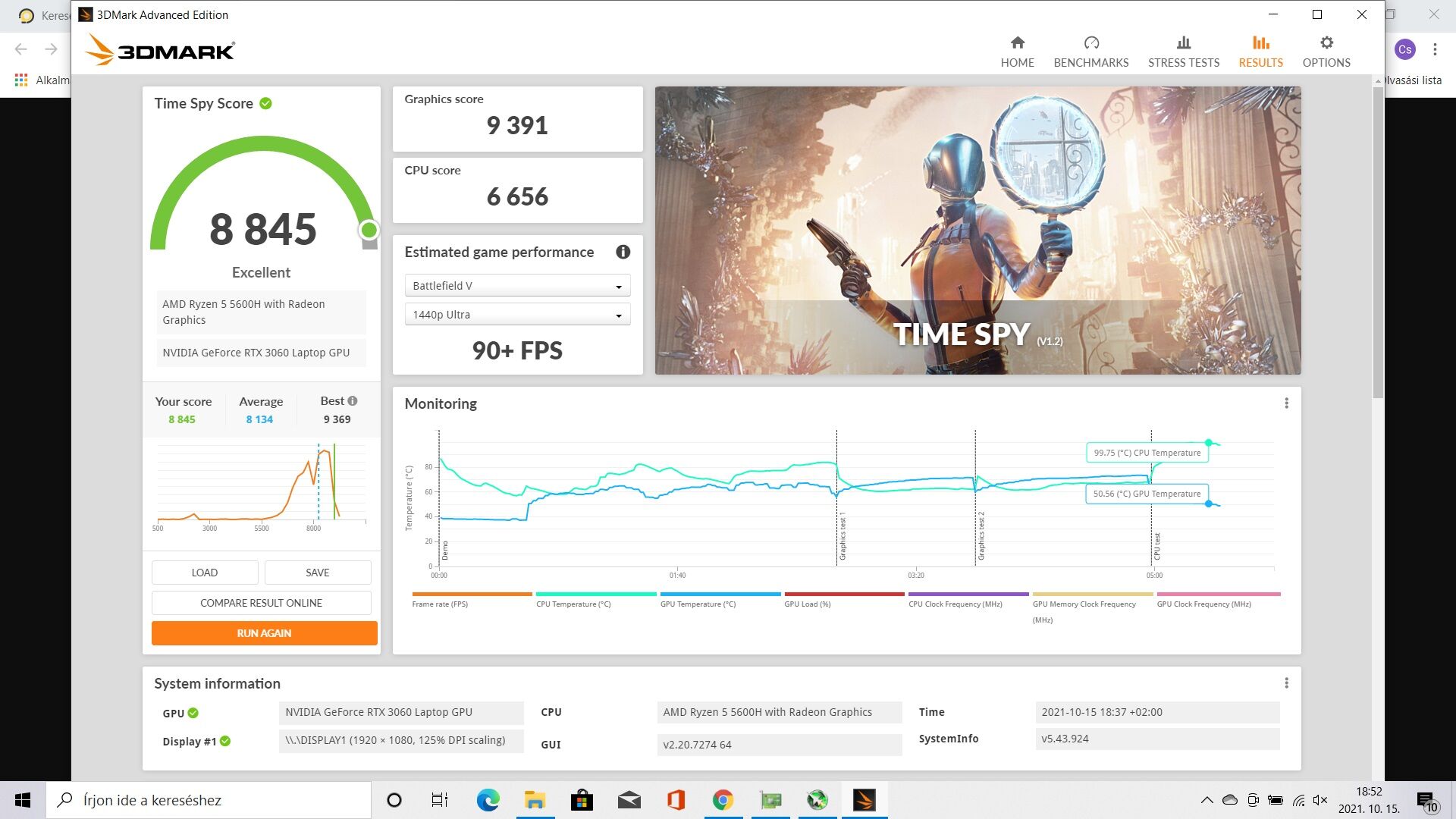Click the LOAD button

[205, 573]
